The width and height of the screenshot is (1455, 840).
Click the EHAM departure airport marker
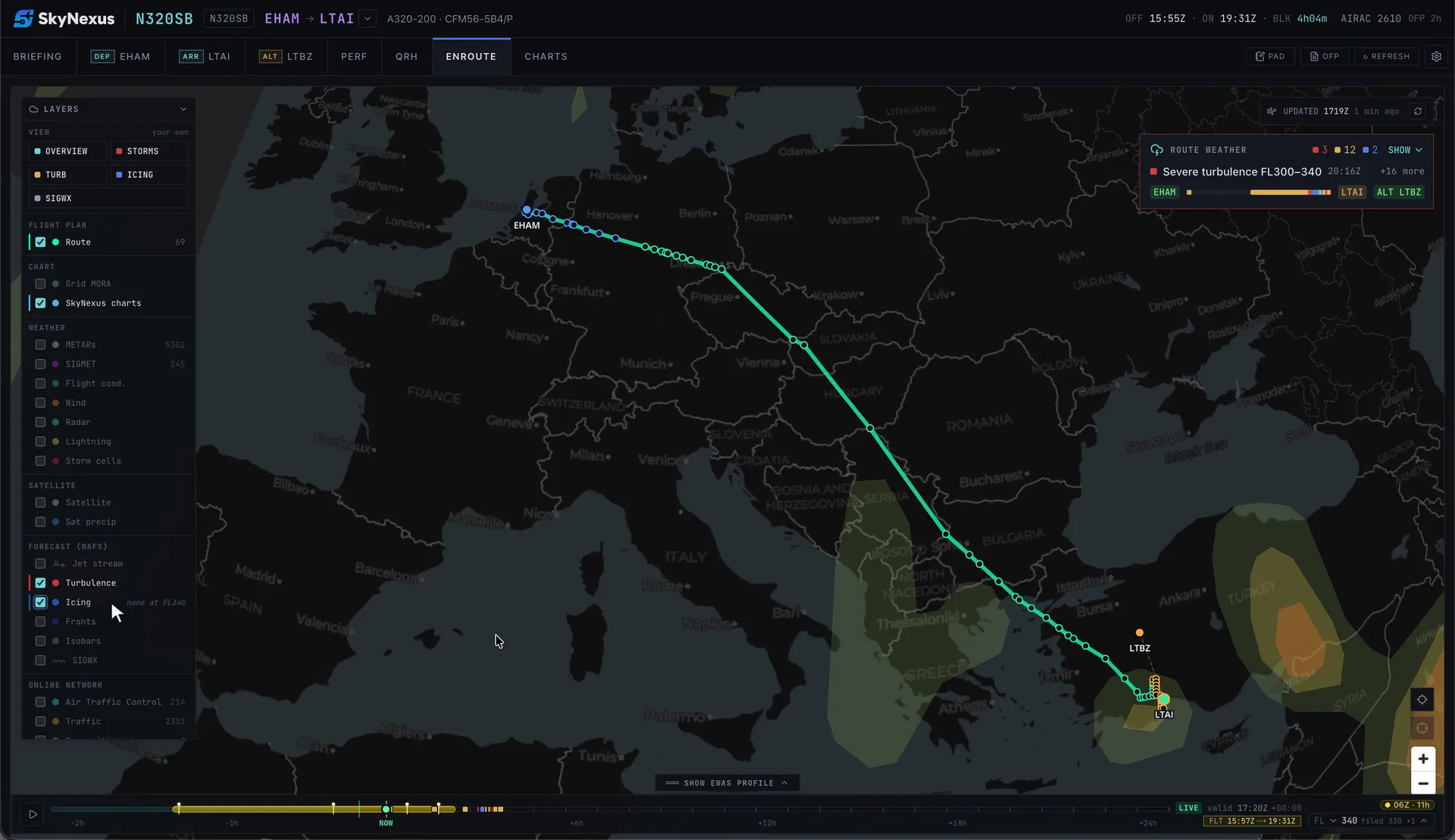click(527, 210)
